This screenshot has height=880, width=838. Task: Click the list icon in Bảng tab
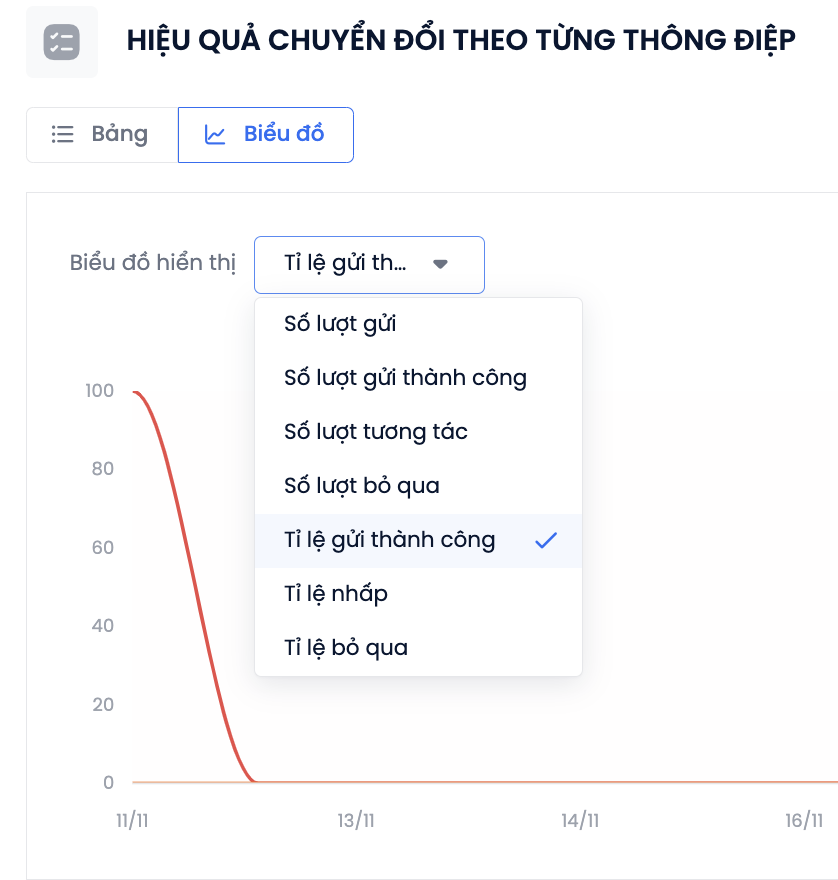pos(62,134)
